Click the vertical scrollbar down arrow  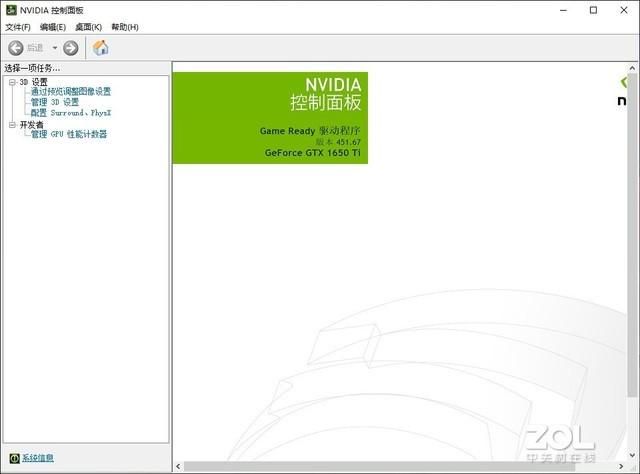point(632,455)
